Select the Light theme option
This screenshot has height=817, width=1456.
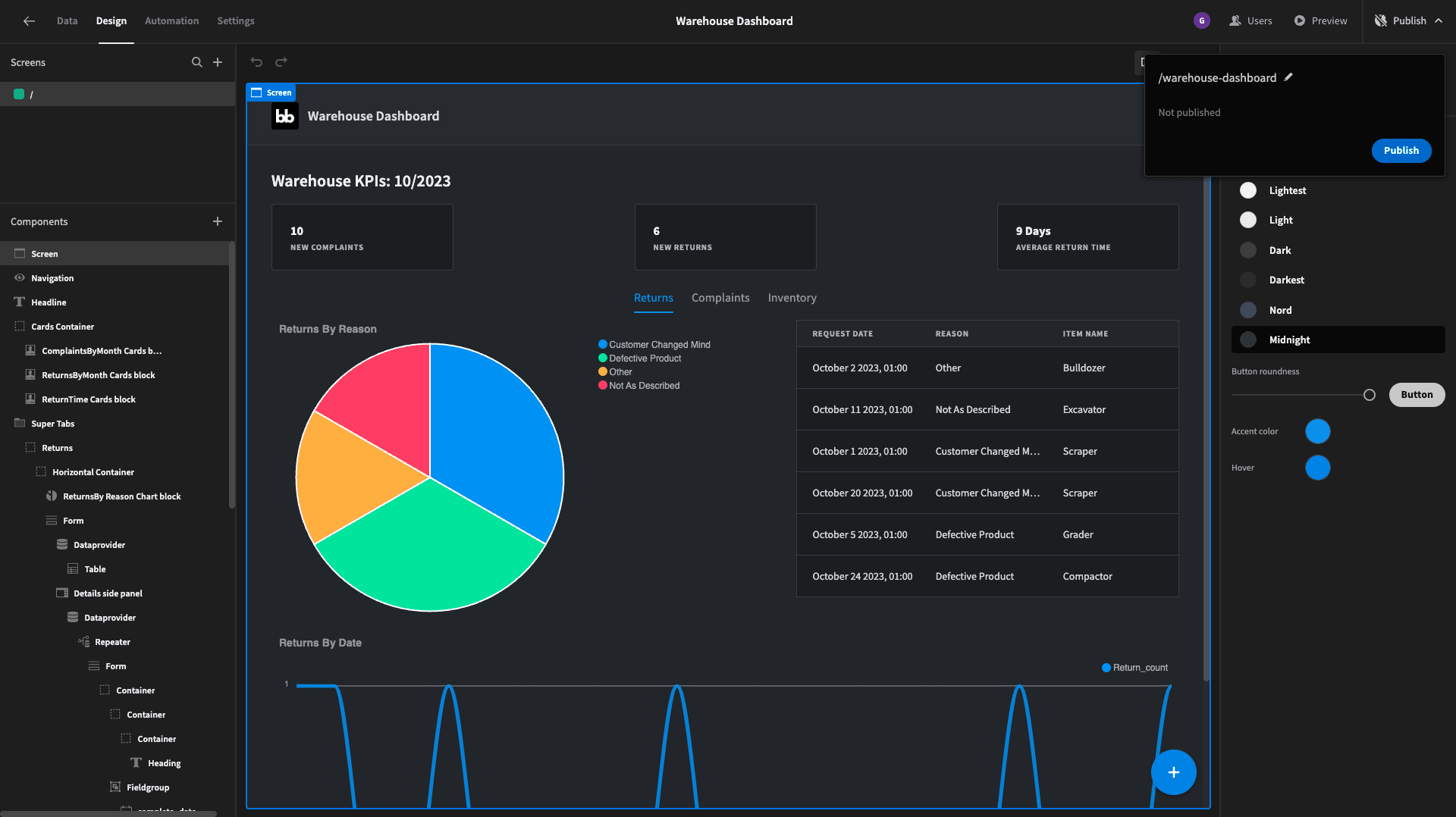1338,220
